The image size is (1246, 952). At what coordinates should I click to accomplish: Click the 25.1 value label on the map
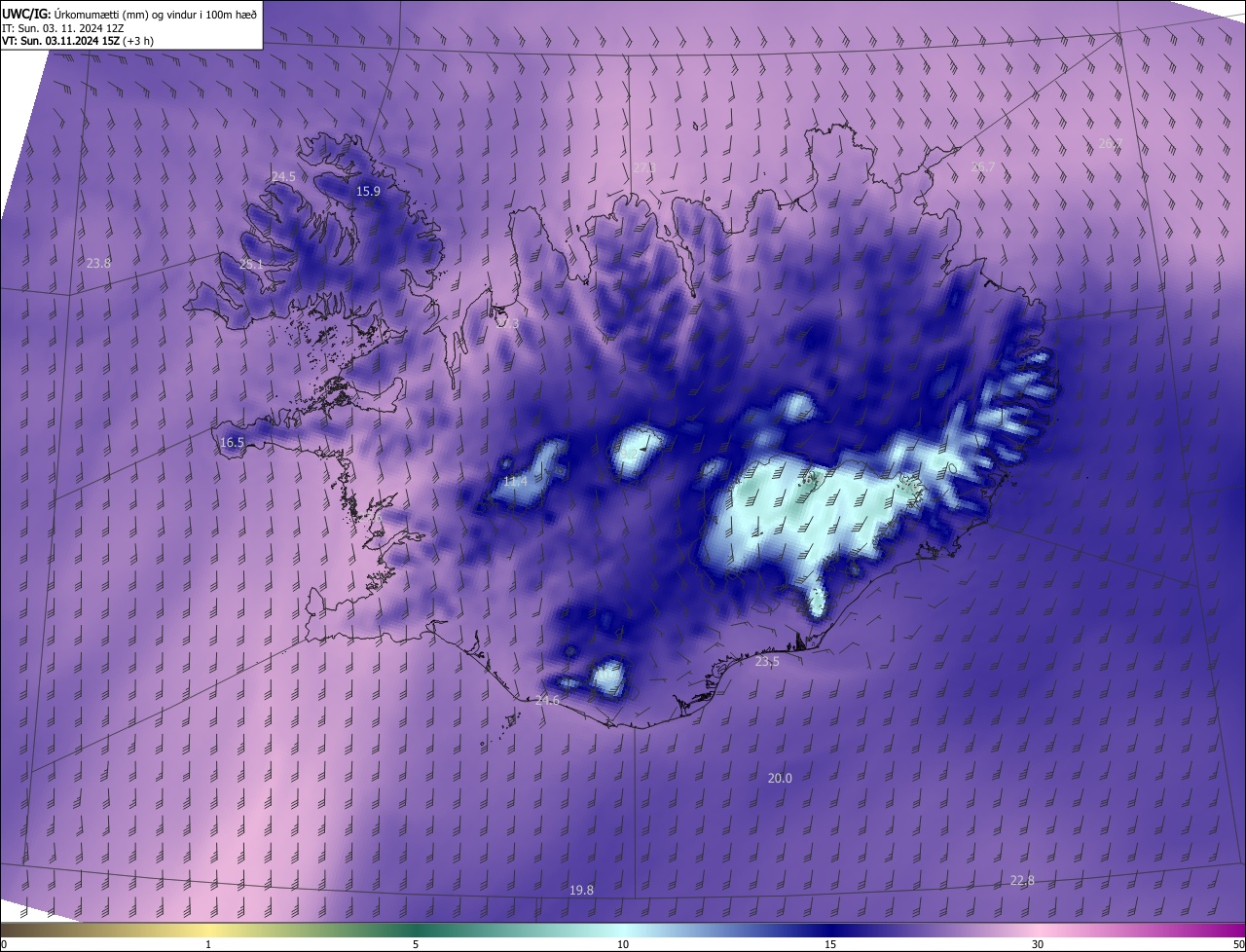[x=251, y=264]
